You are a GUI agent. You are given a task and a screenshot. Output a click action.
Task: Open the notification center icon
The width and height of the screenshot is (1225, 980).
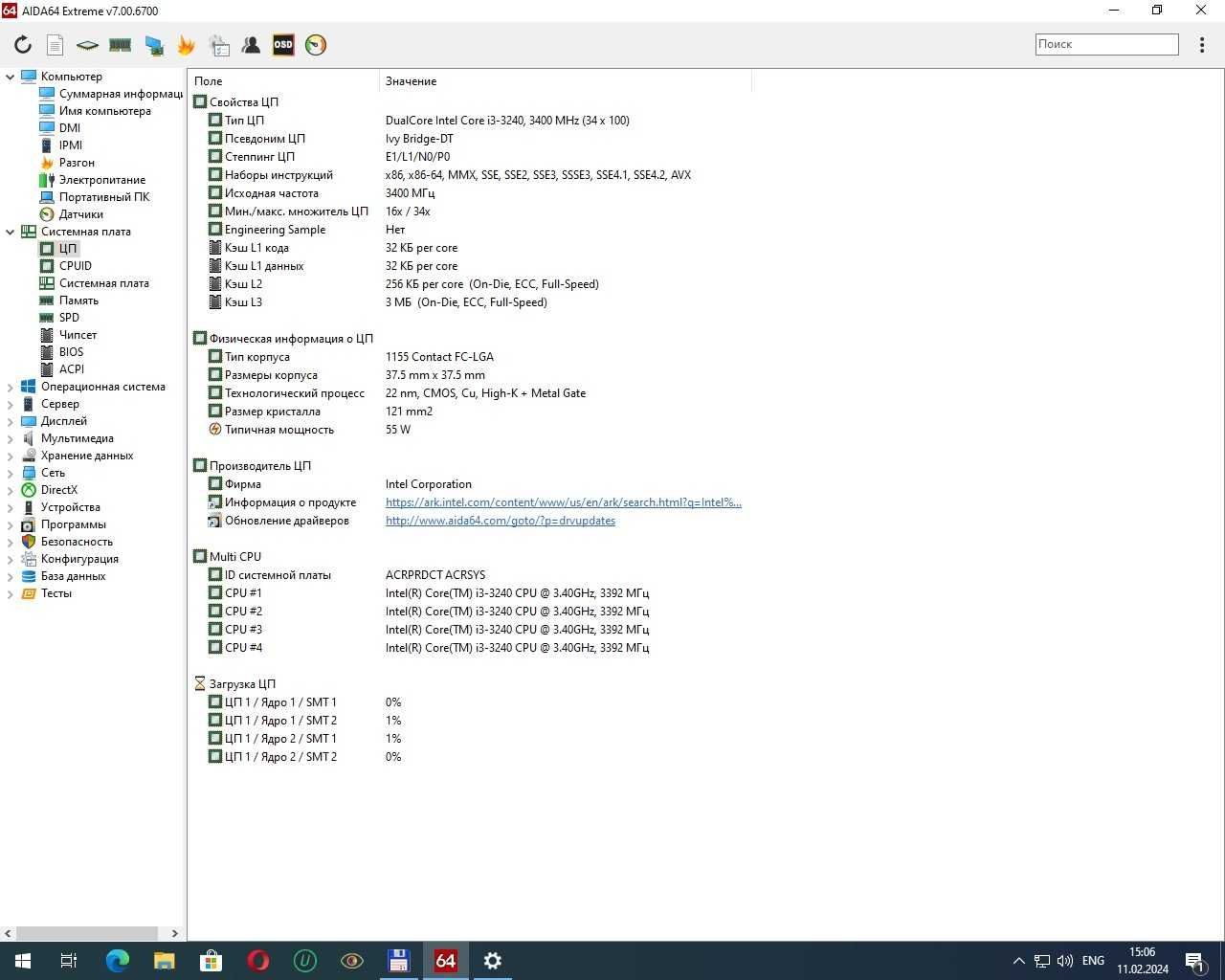(1193, 961)
